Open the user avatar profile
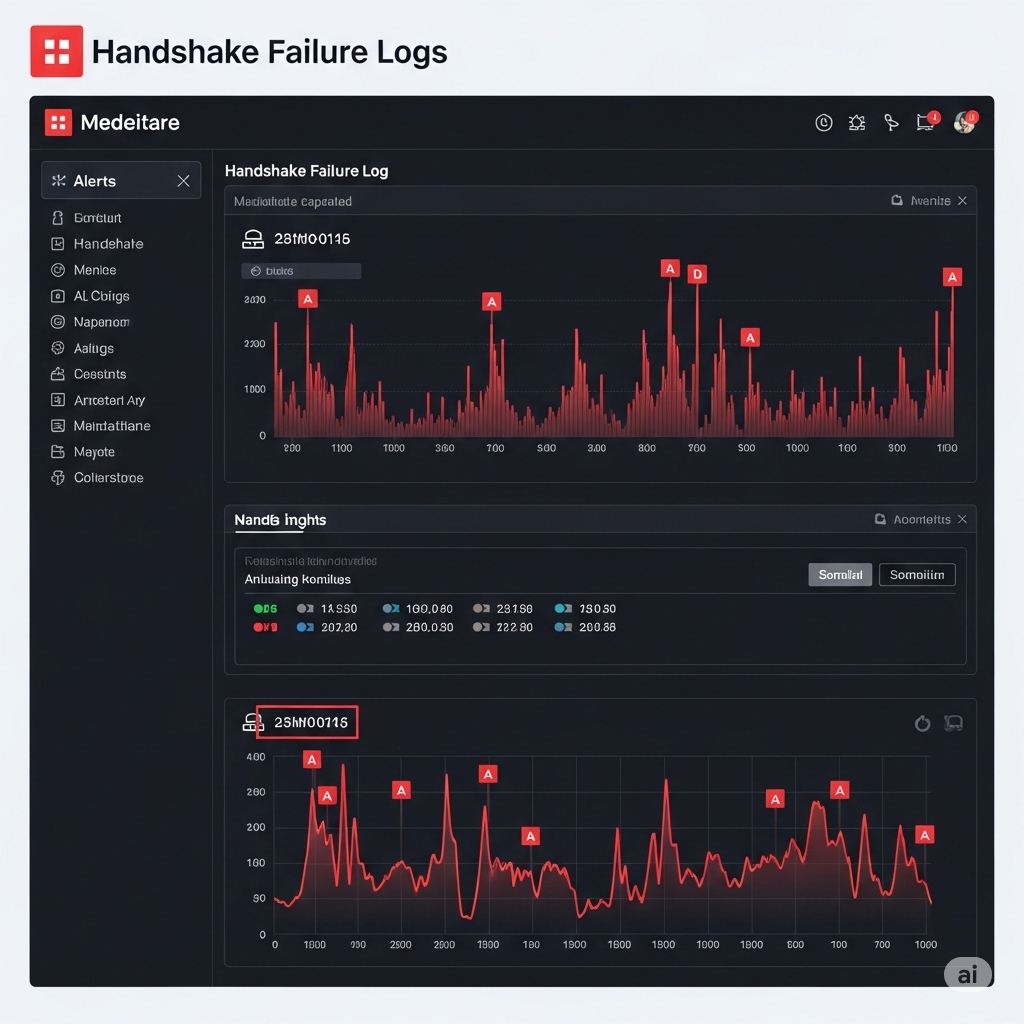 965,121
